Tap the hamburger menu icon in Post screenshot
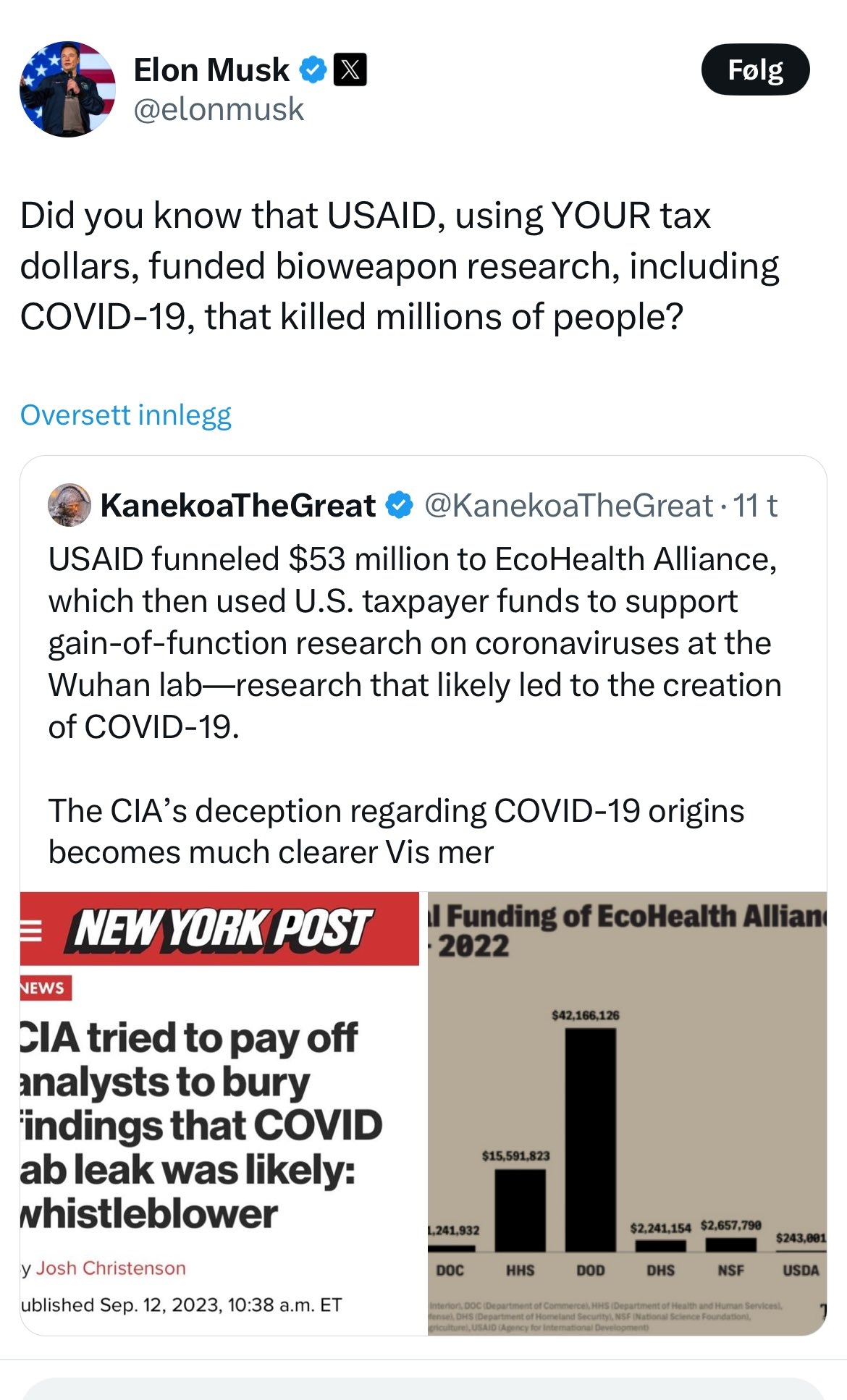The width and height of the screenshot is (847, 1400). (30, 930)
